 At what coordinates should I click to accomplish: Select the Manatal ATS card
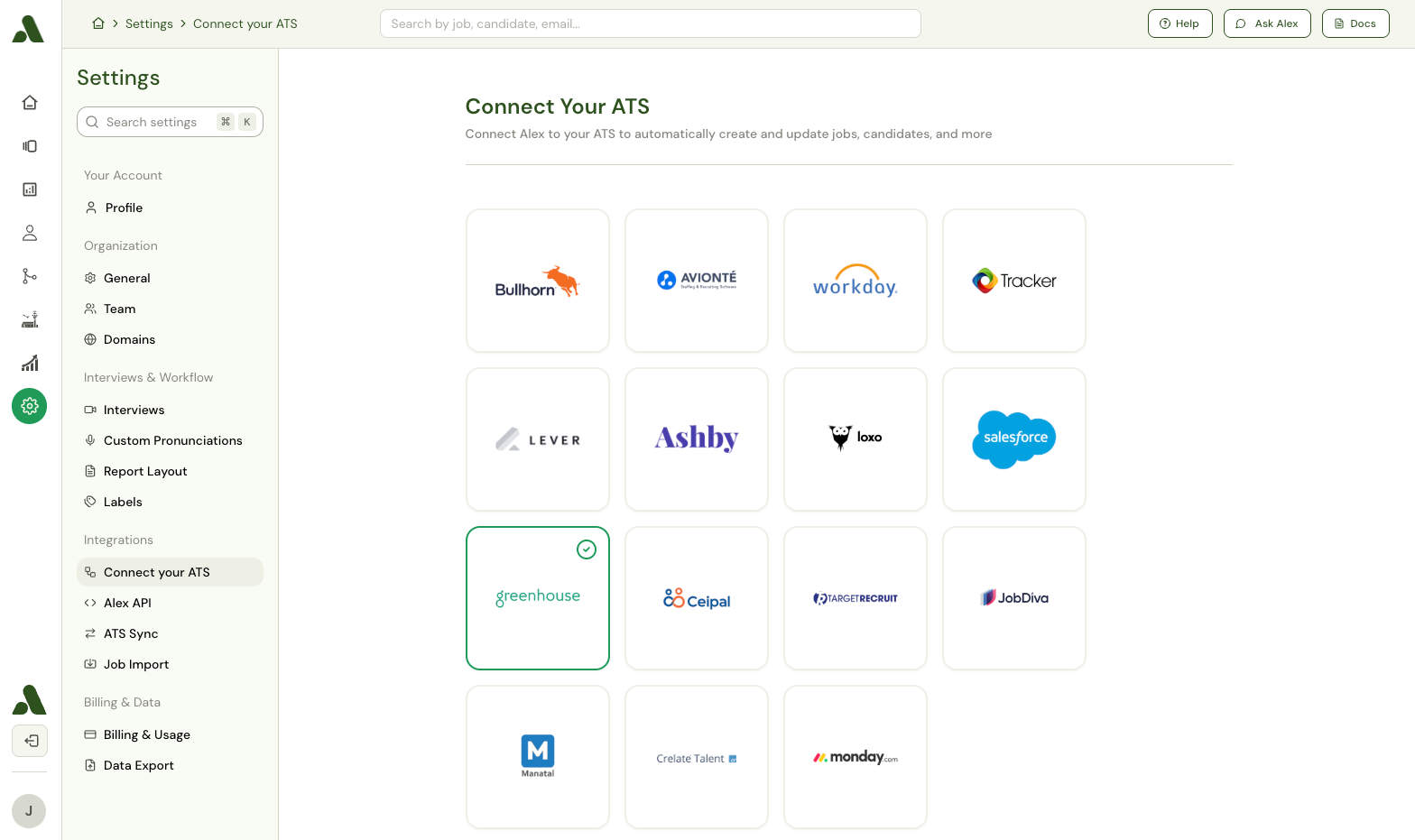click(538, 757)
